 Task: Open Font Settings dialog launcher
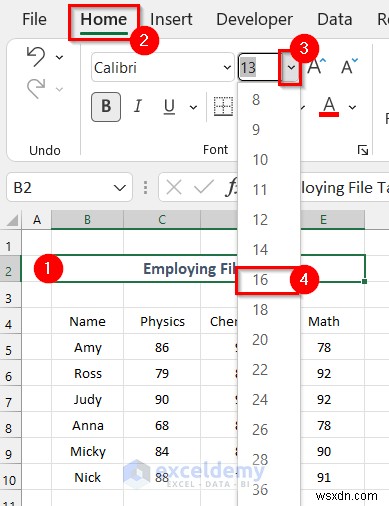363,150
